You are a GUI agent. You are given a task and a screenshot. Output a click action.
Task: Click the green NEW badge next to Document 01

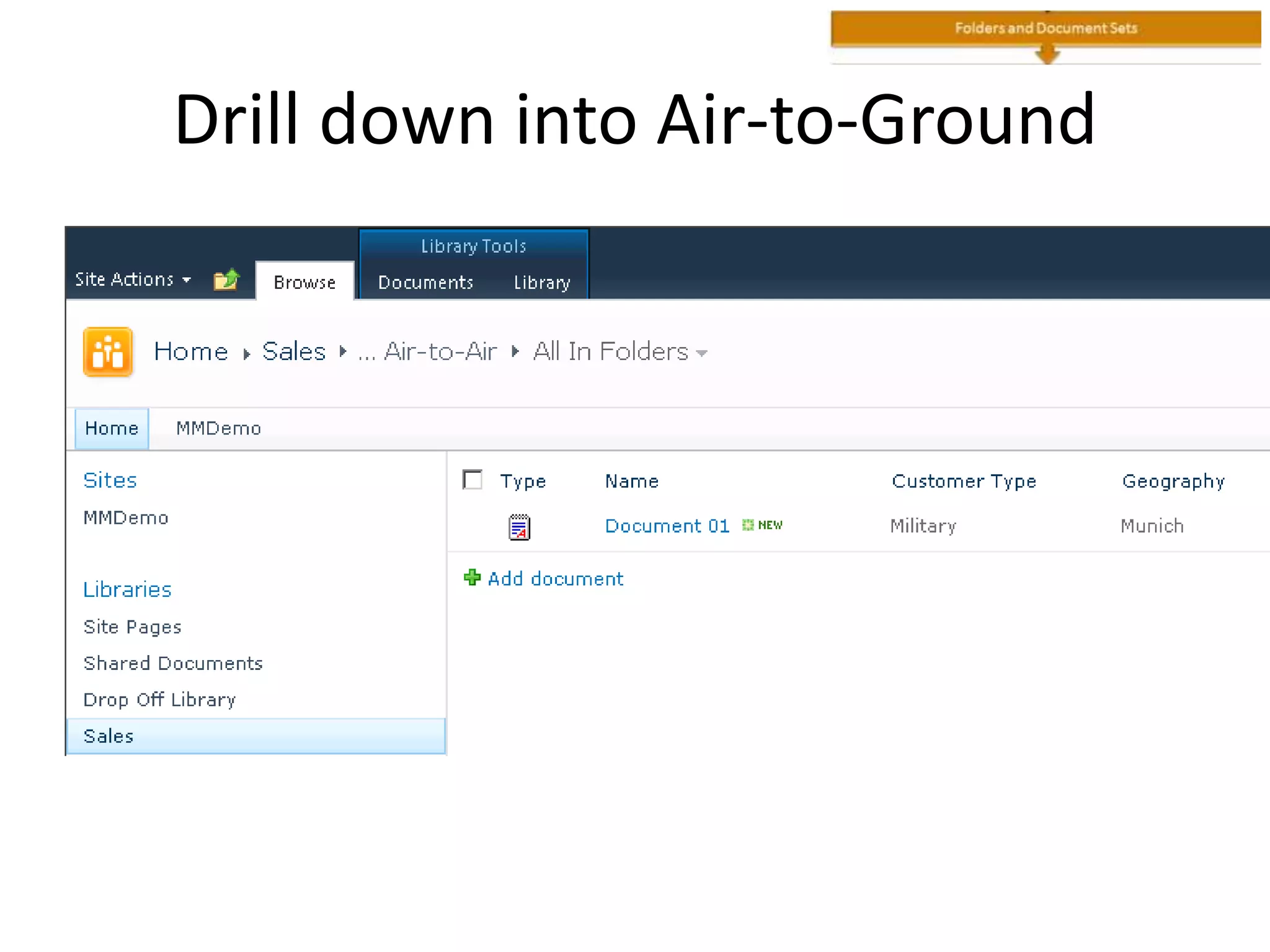(x=762, y=525)
